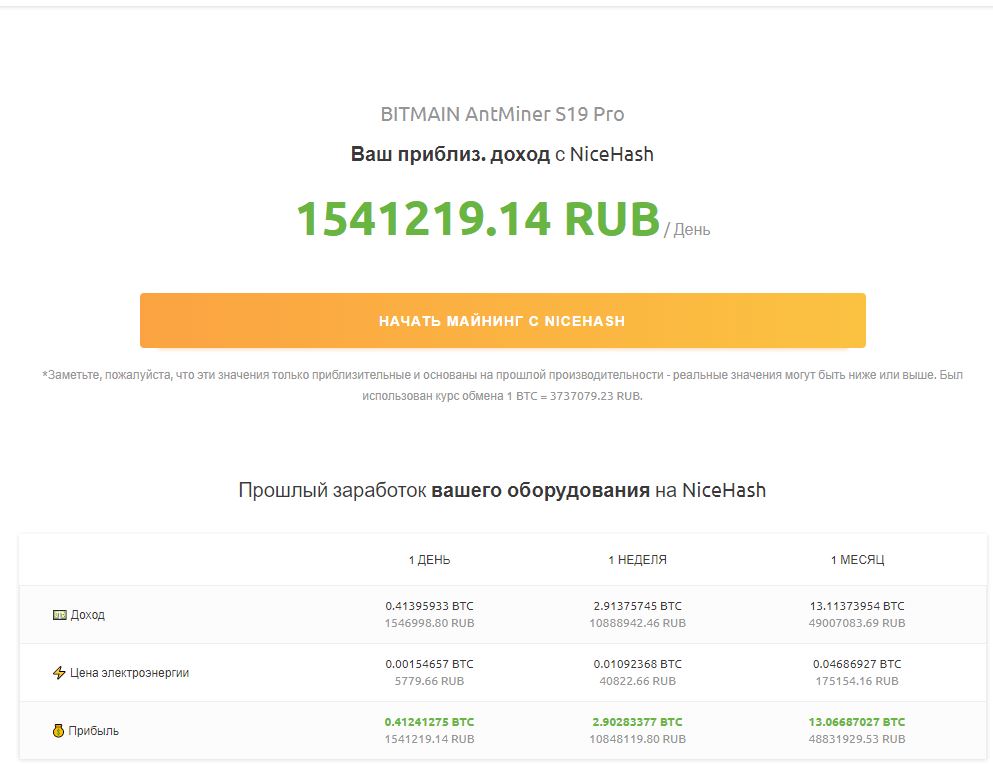
Task: Click the green '13.06687027 BTC' monthly profit
Action: click(857, 722)
